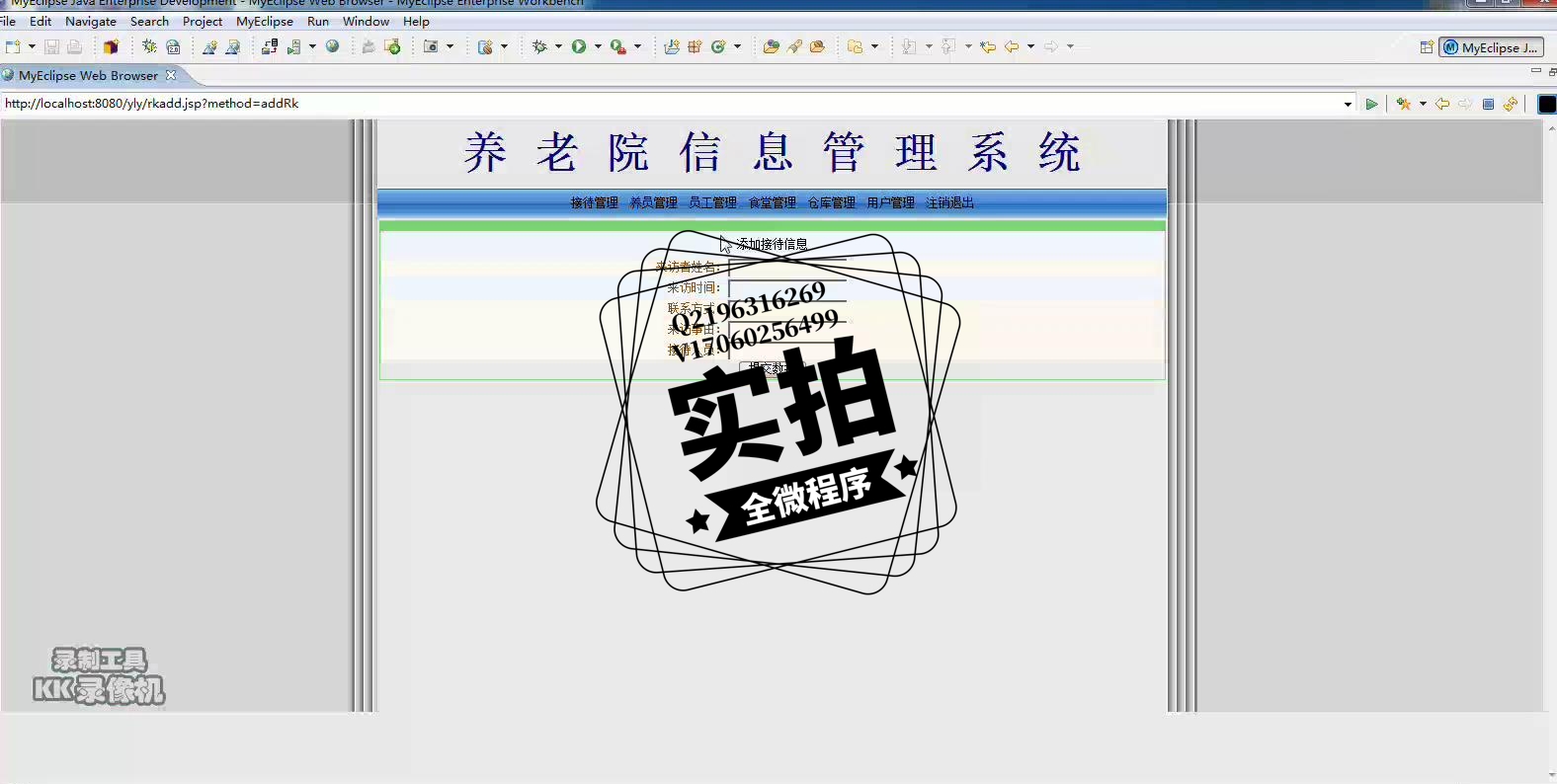1557x784 pixels.
Task: Open the Run menu
Action: click(x=318, y=21)
